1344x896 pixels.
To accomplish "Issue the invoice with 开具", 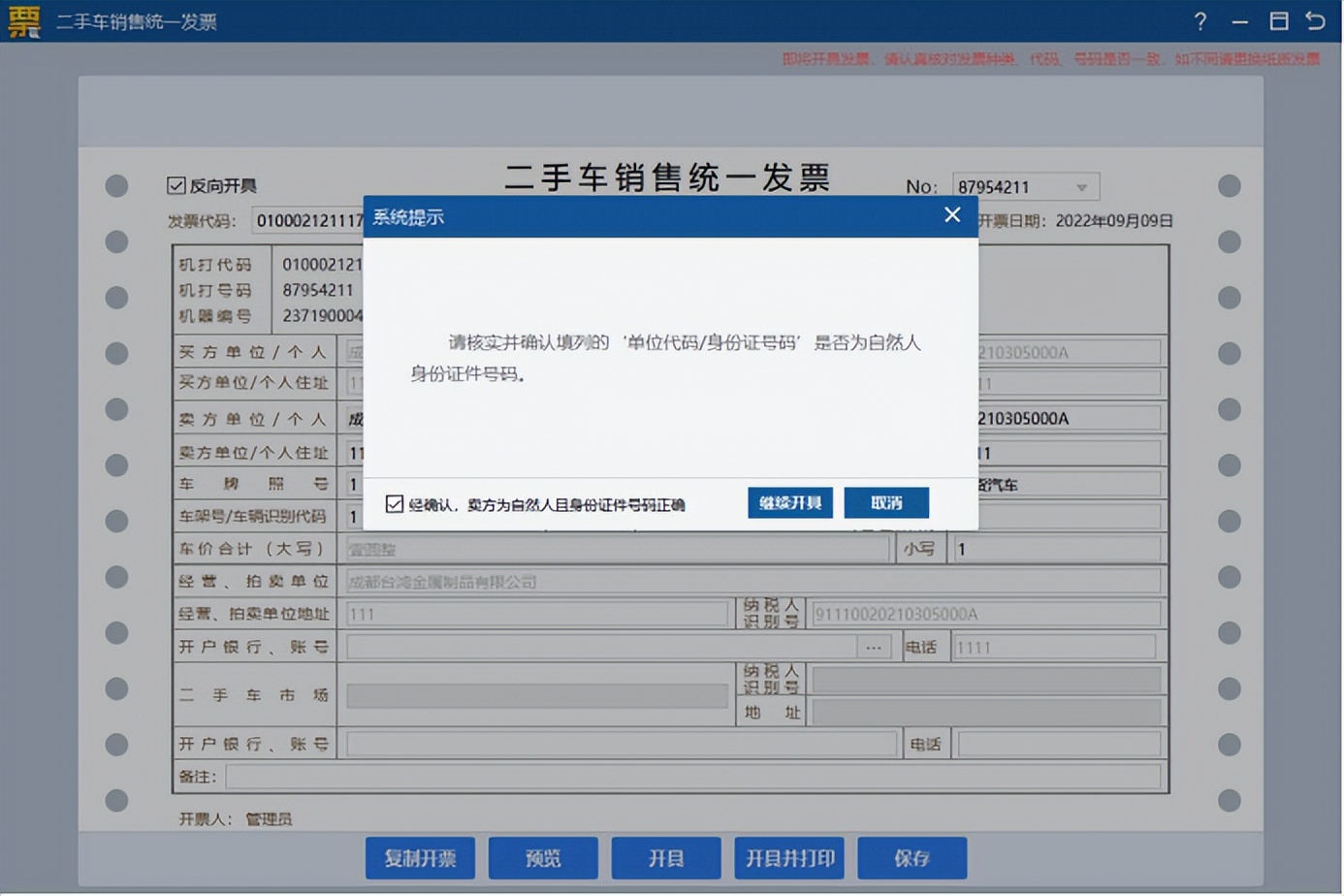I will tap(666, 857).
